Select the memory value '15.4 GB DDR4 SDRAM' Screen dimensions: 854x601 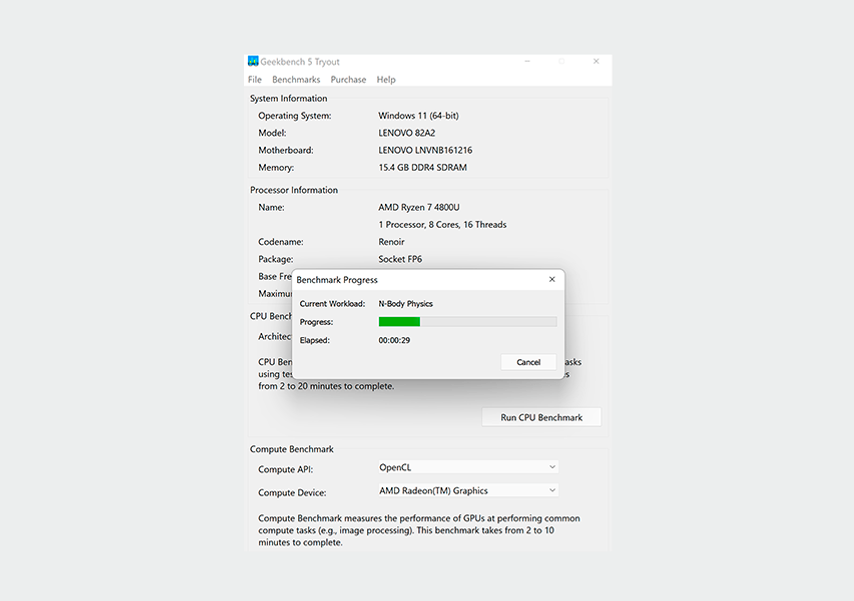coord(423,168)
